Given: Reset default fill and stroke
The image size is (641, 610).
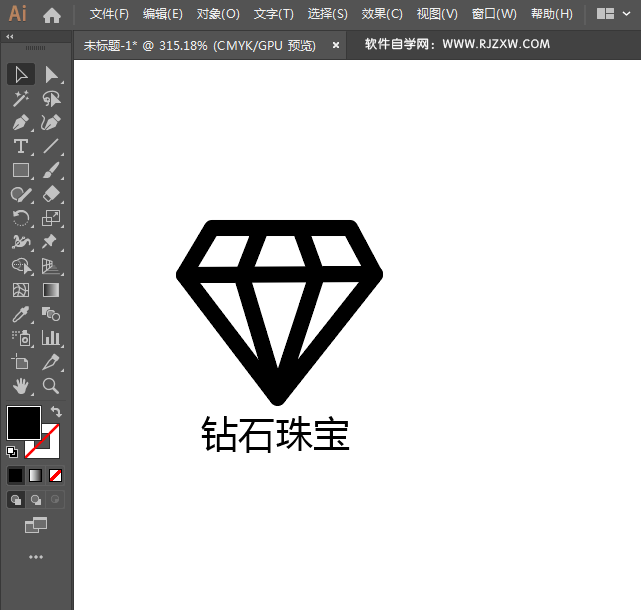Looking at the screenshot, I should (x=12, y=451).
